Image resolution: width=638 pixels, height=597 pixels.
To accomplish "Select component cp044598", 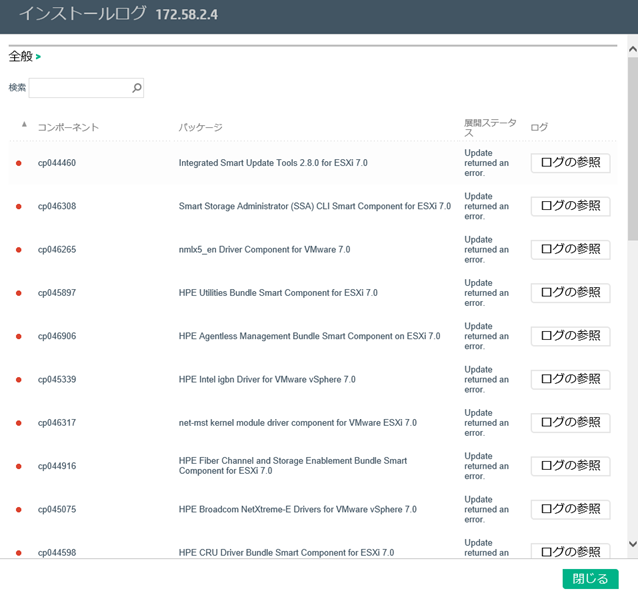I will 57,553.
